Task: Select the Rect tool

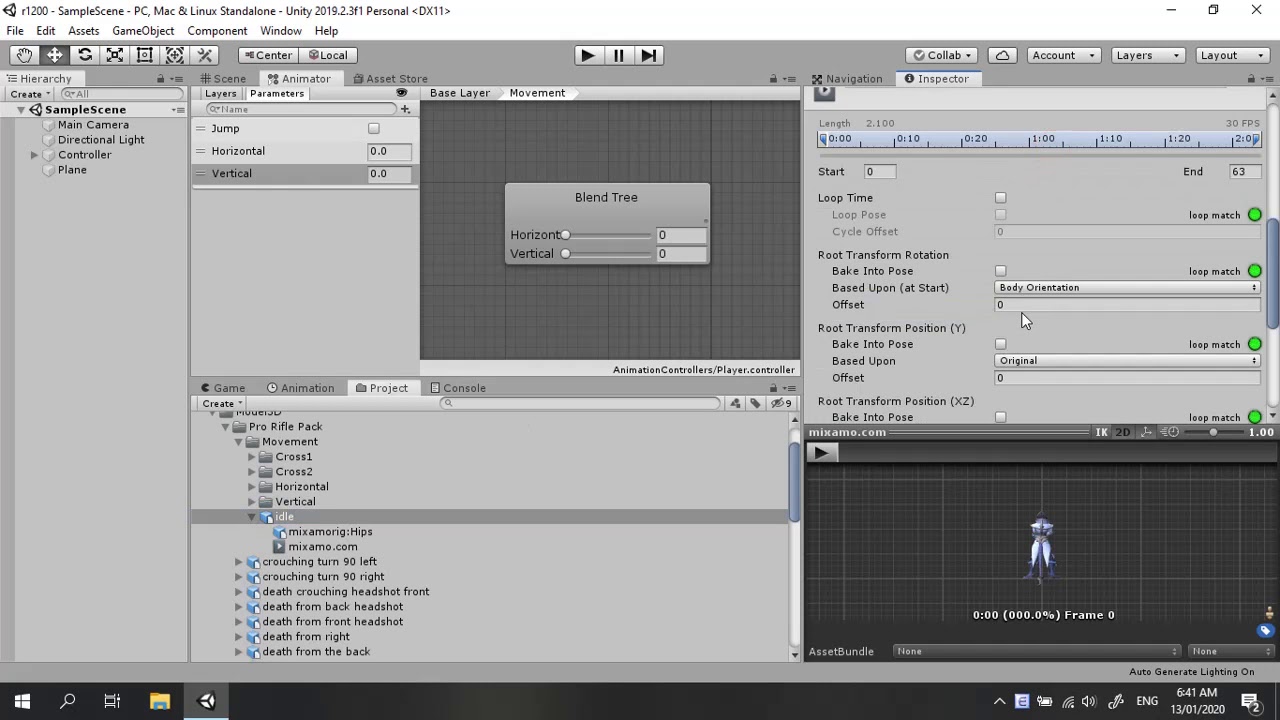Action: (145, 55)
